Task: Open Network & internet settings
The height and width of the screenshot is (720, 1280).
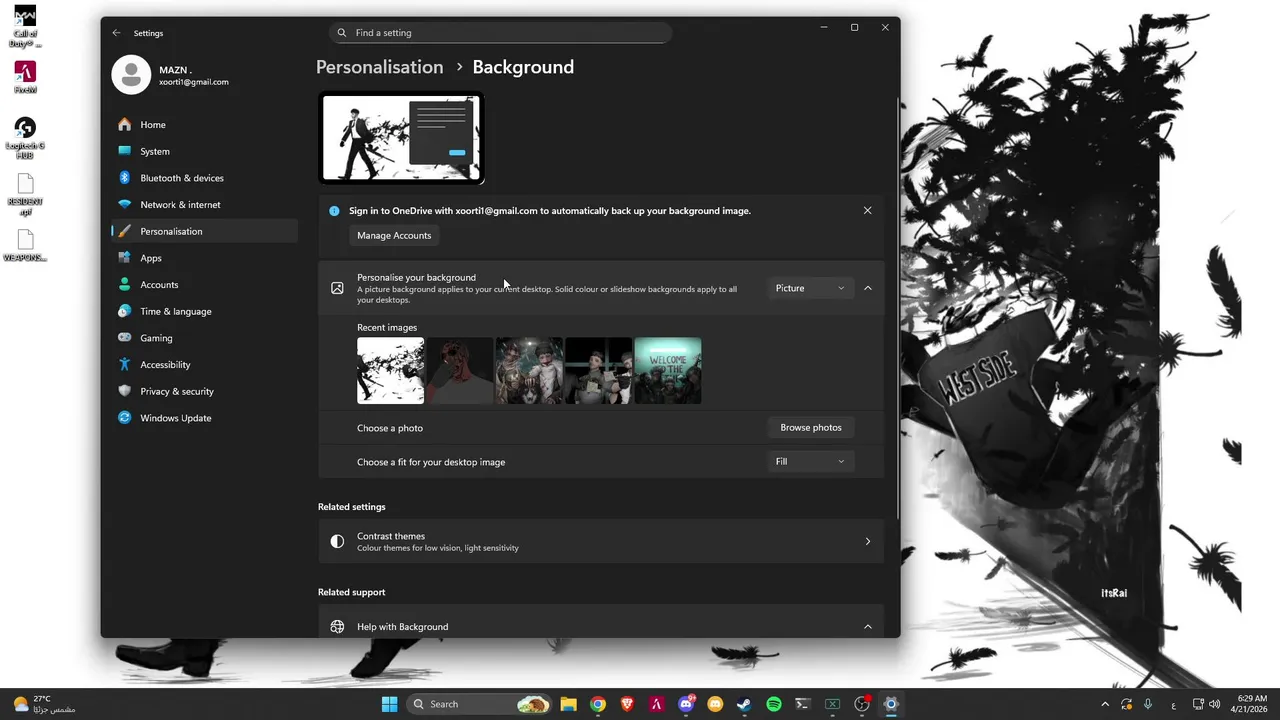Action: (204, 205)
